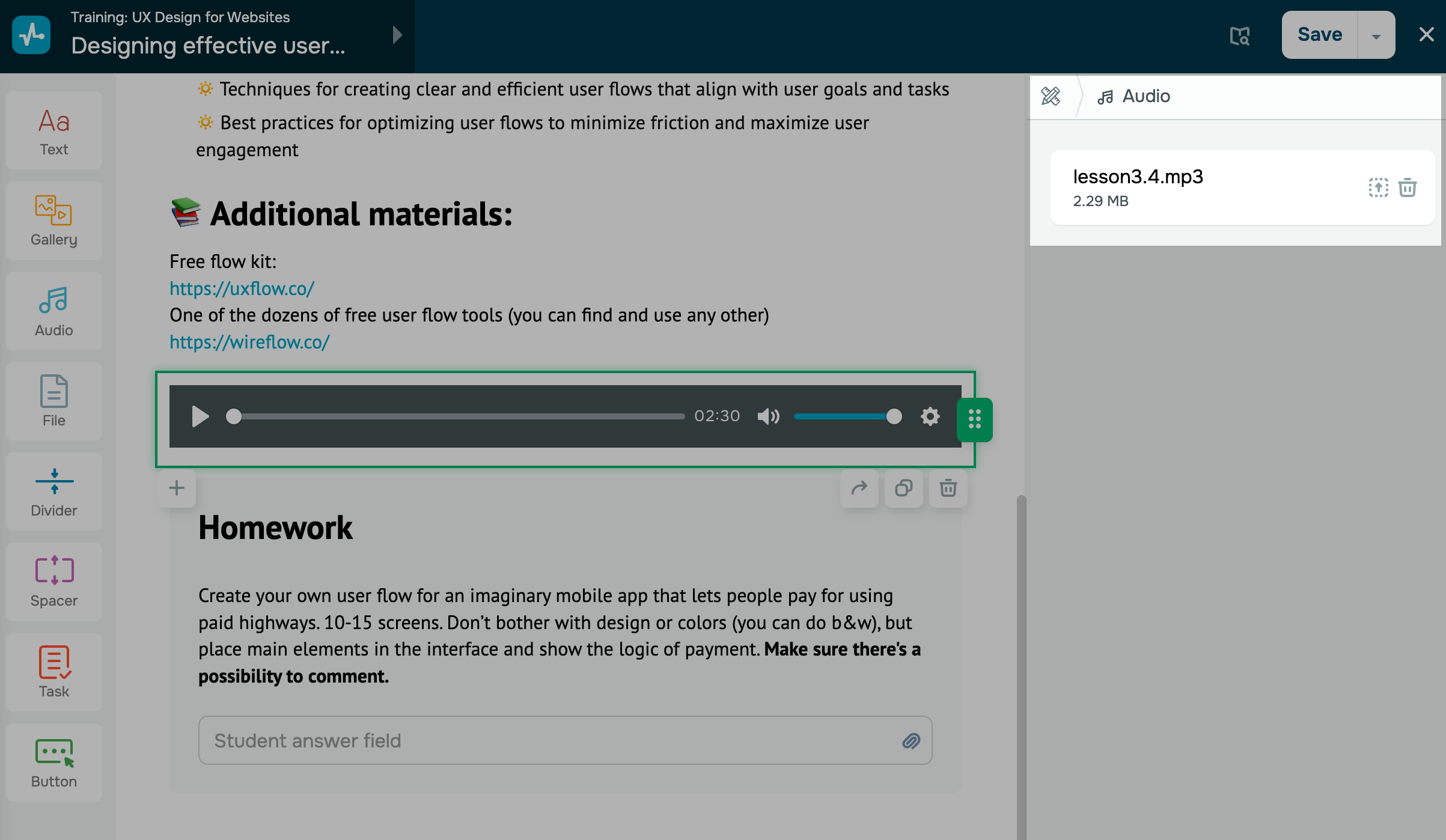This screenshot has height=840, width=1446.
Task: Duplicate the selected audio block
Action: [903, 488]
